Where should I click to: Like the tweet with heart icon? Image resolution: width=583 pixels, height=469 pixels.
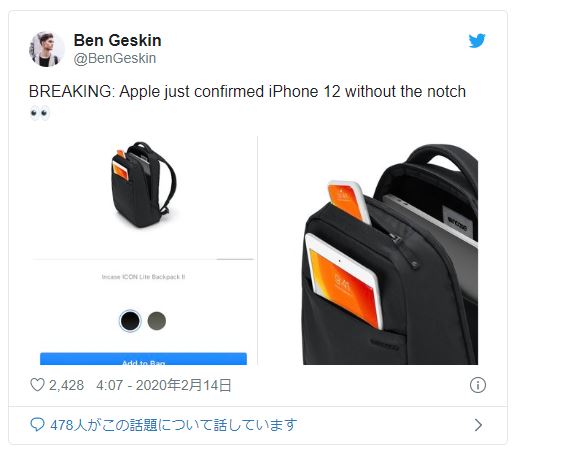(x=37, y=385)
